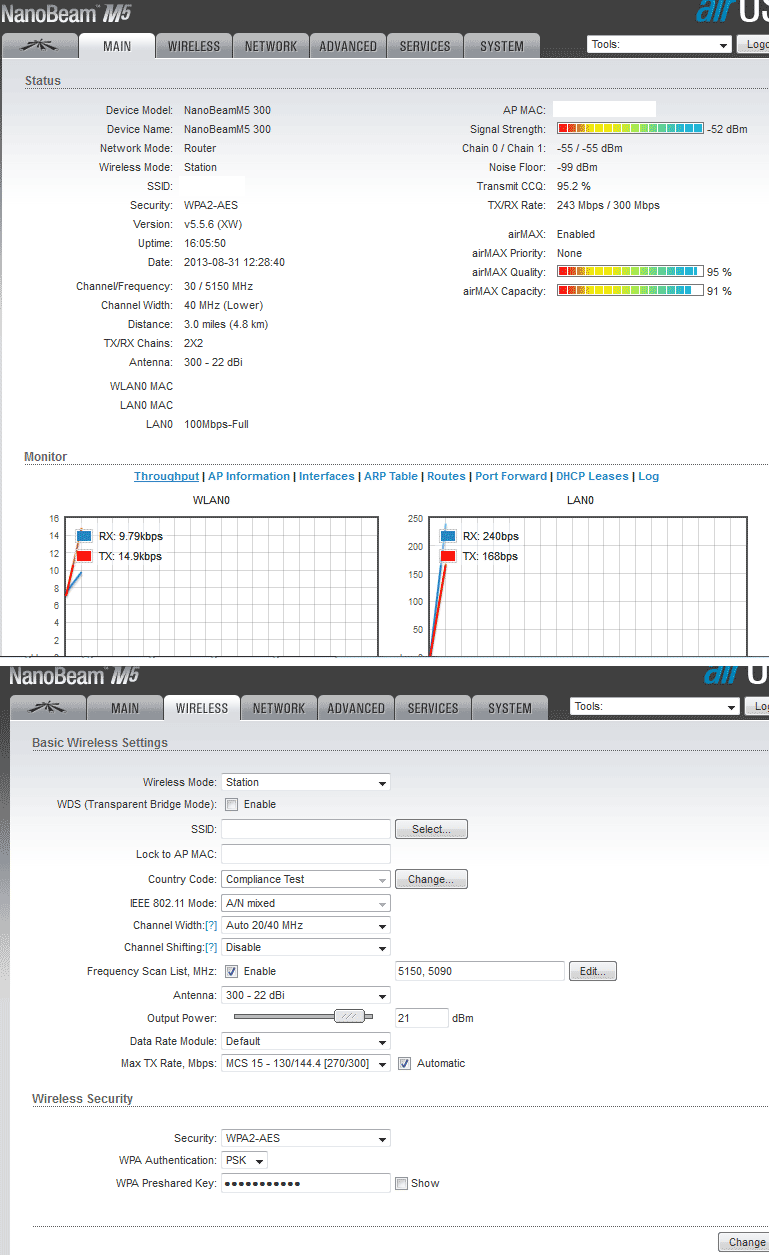The width and height of the screenshot is (769, 1255).
Task: Open the Channel Width [?] help icon
Action: pos(211,926)
